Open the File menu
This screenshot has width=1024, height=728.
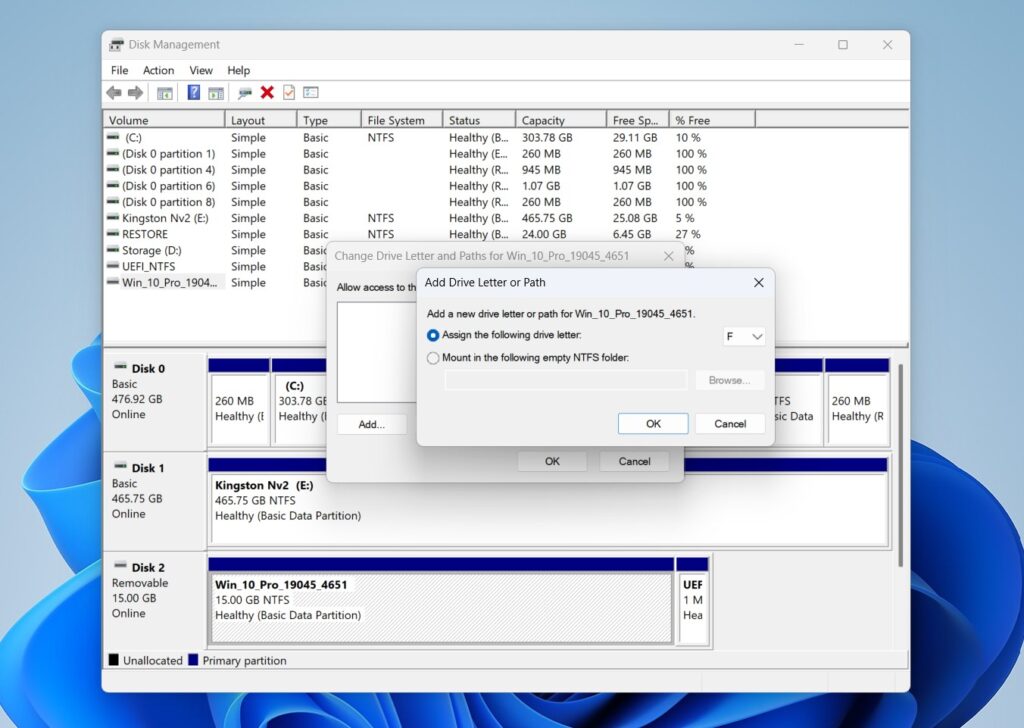click(x=120, y=71)
